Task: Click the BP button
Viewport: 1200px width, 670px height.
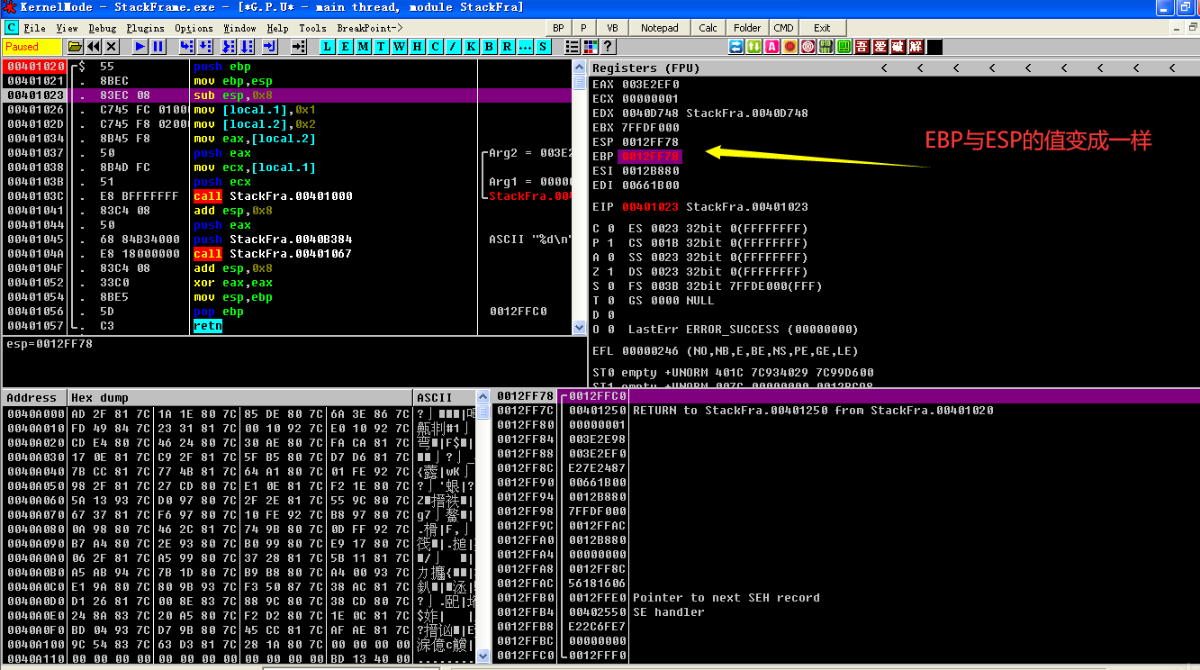Action: (x=559, y=28)
